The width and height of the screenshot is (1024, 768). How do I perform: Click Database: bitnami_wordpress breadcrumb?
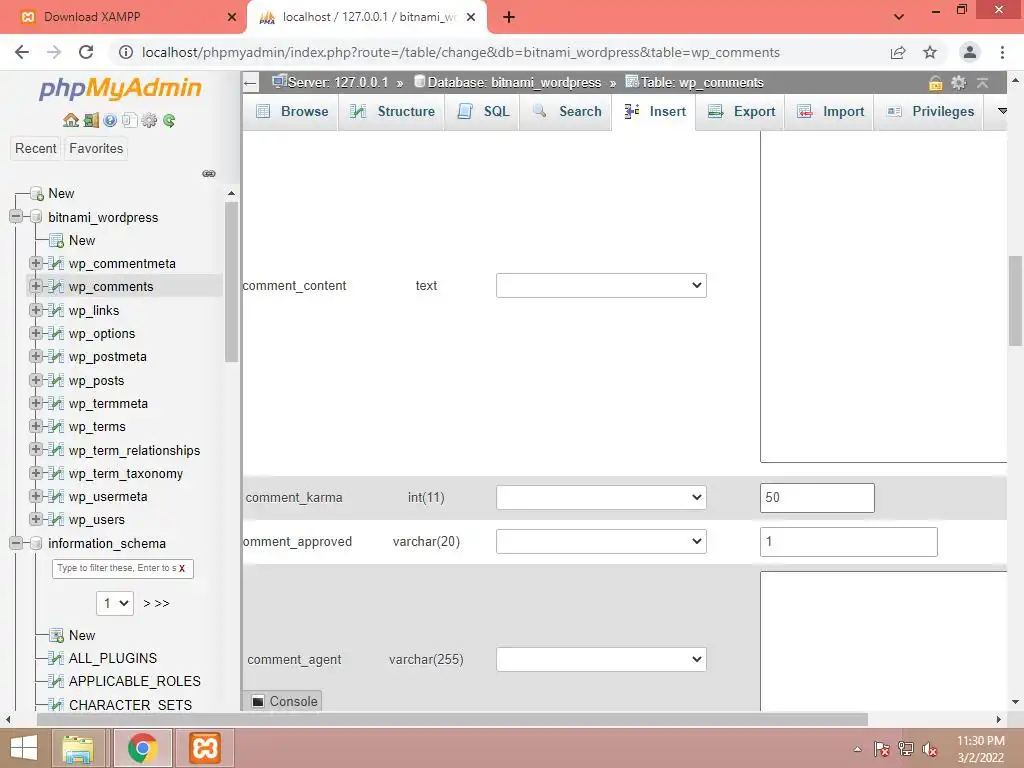tap(513, 83)
